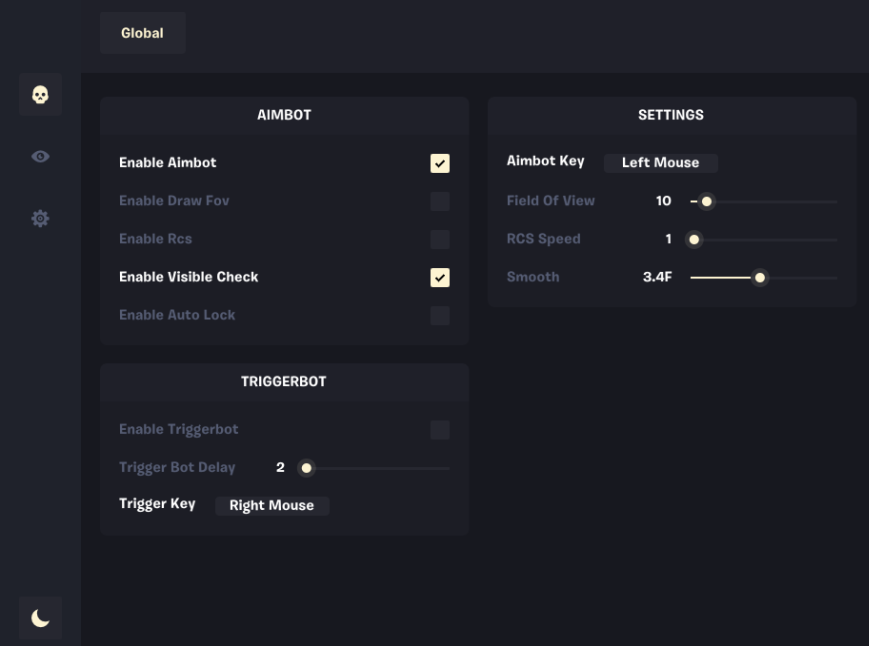The height and width of the screenshot is (646, 869).
Task: Click the Trigger Bot Delay slider handle
Action: [x=306, y=469]
